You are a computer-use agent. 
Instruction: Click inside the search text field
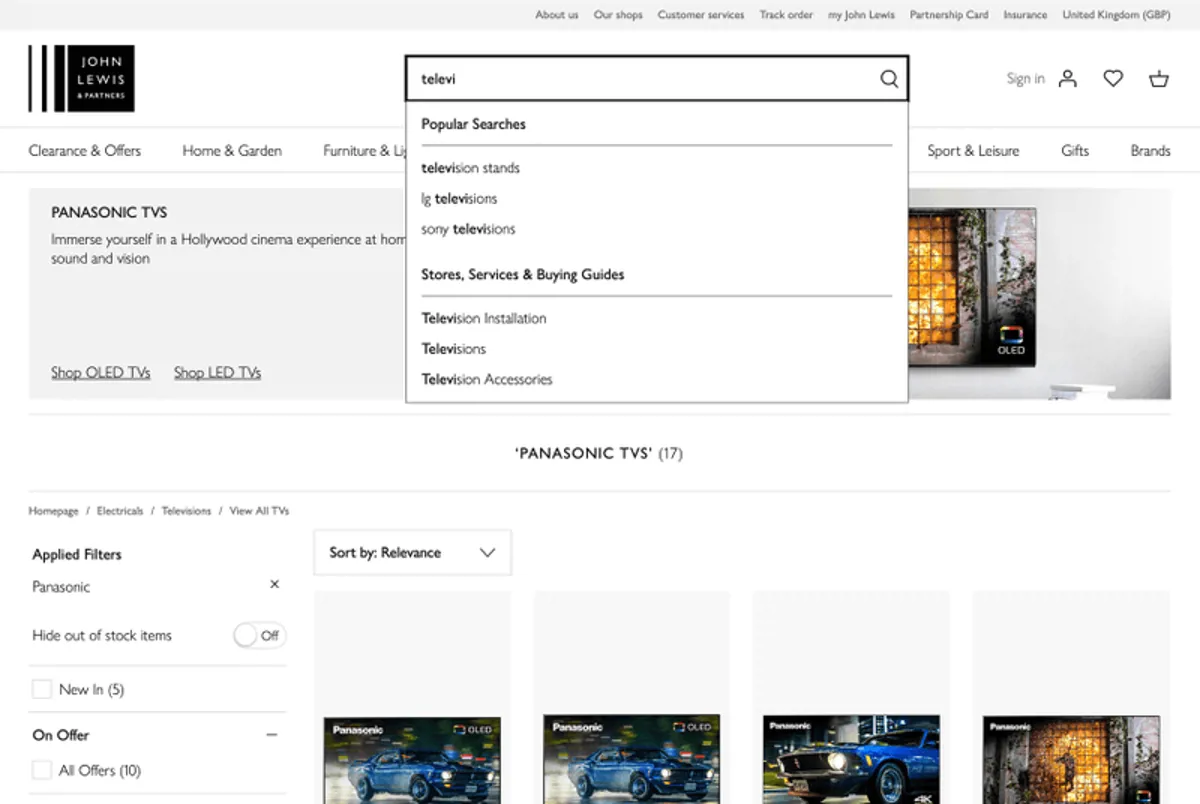click(640, 79)
